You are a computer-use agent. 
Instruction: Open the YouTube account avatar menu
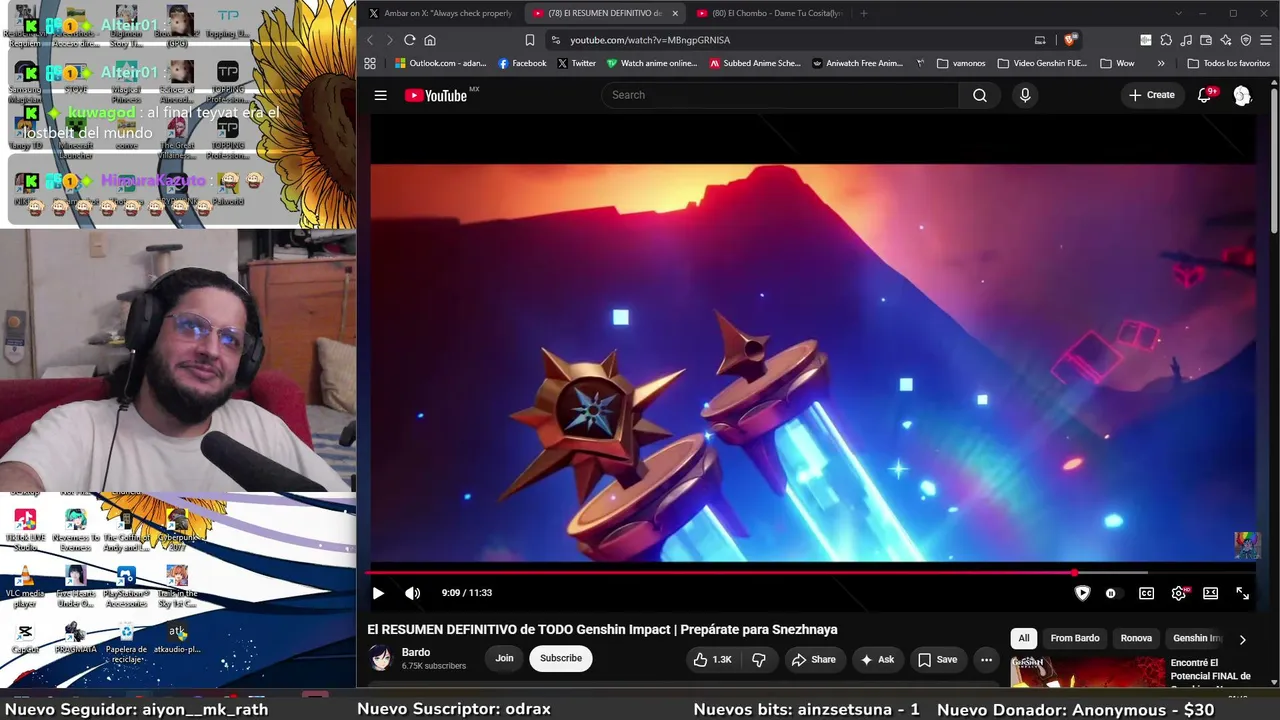pos(1242,95)
